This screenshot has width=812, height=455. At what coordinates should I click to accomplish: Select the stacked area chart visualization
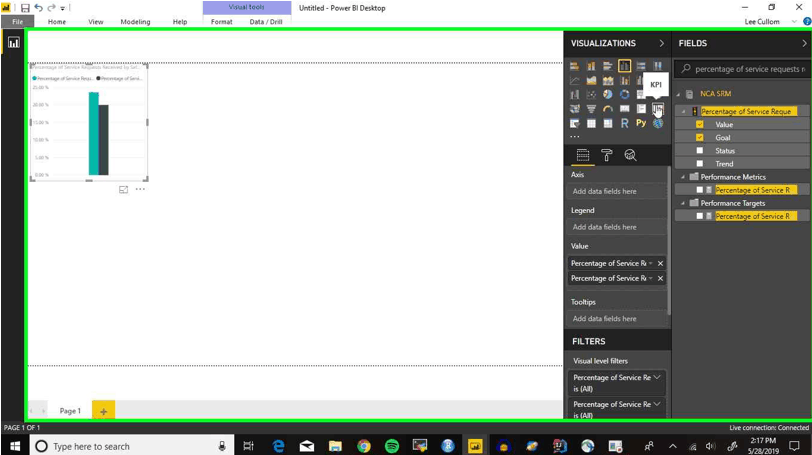tap(607, 80)
